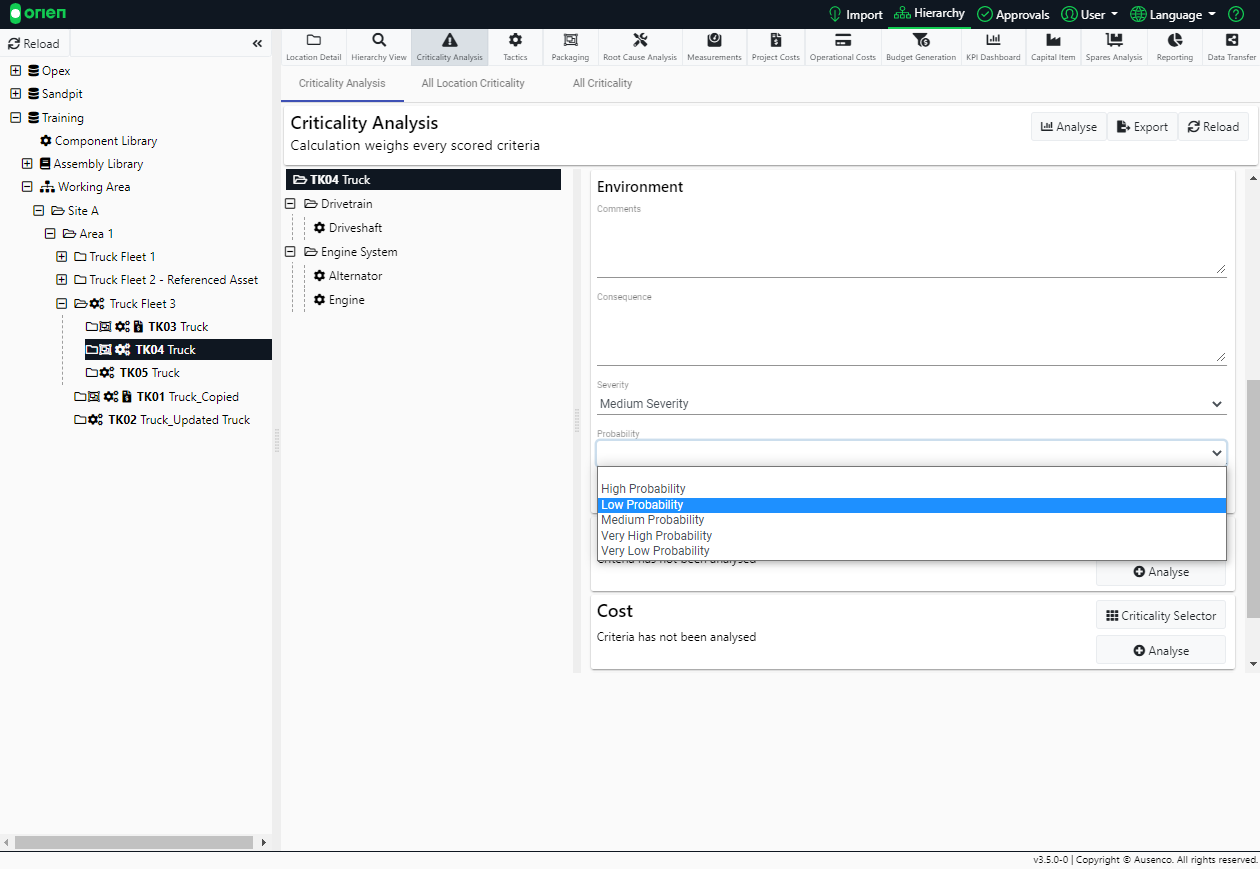
Task: Select the Criticality Analysis sub-tab
Action: [x=342, y=83]
